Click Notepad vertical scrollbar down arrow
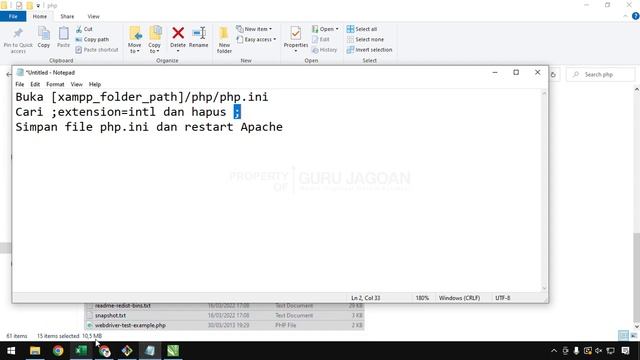This screenshot has width=640, height=360. (544, 288)
